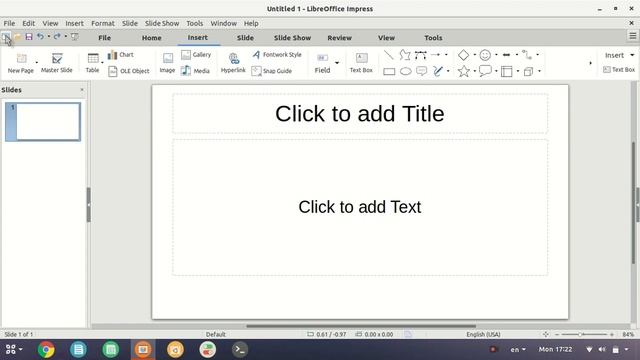Open the File menu in the menu bar
Image resolution: width=640 pixels, height=360 pixels.
coord(9,23)
